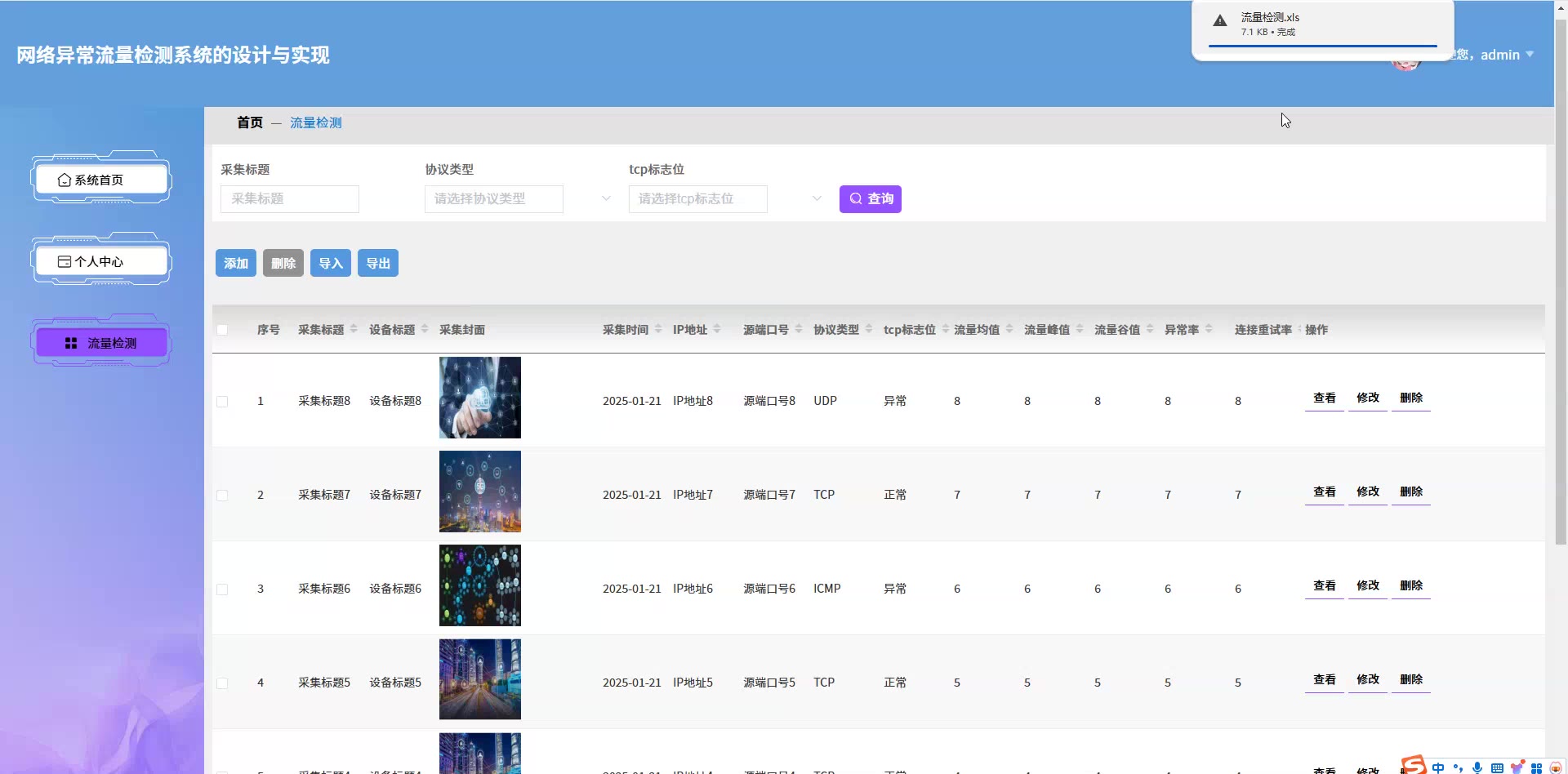Toggle the select-all checkbox in table header
Image resolution: width=1568 pixels, height=774 pixels.
click(222, 330)
